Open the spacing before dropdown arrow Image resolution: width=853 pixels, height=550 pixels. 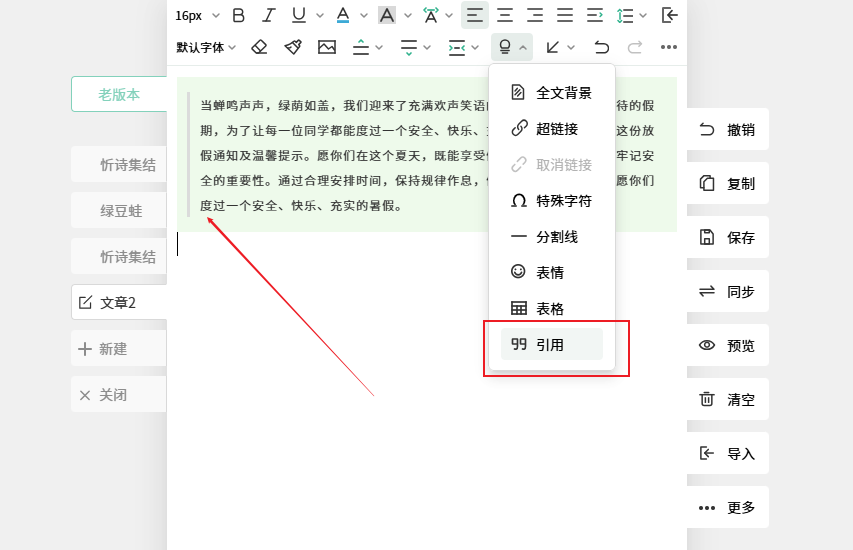379,48
